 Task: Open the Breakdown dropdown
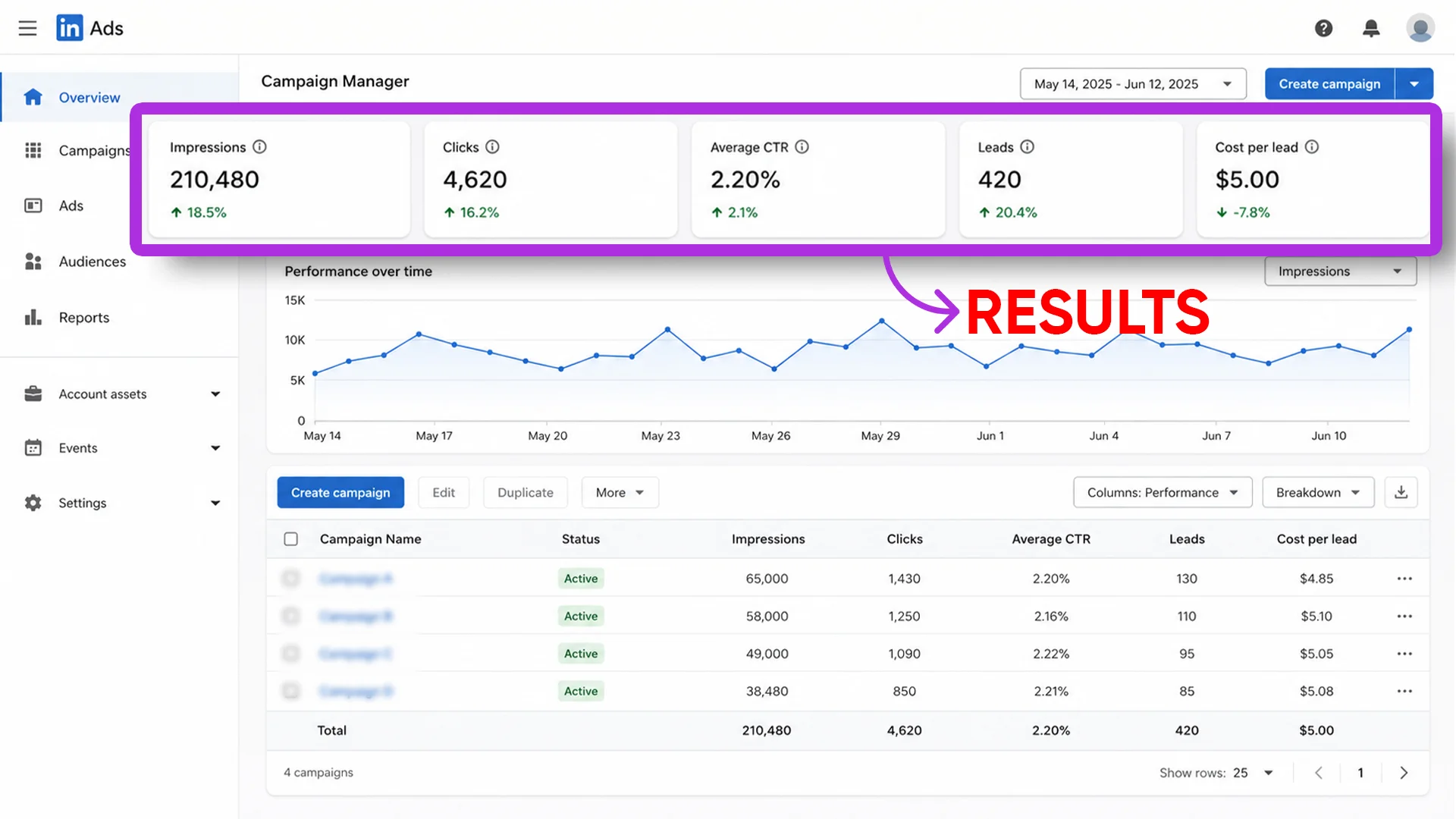pyautogui.click(x=1318, y=492)
